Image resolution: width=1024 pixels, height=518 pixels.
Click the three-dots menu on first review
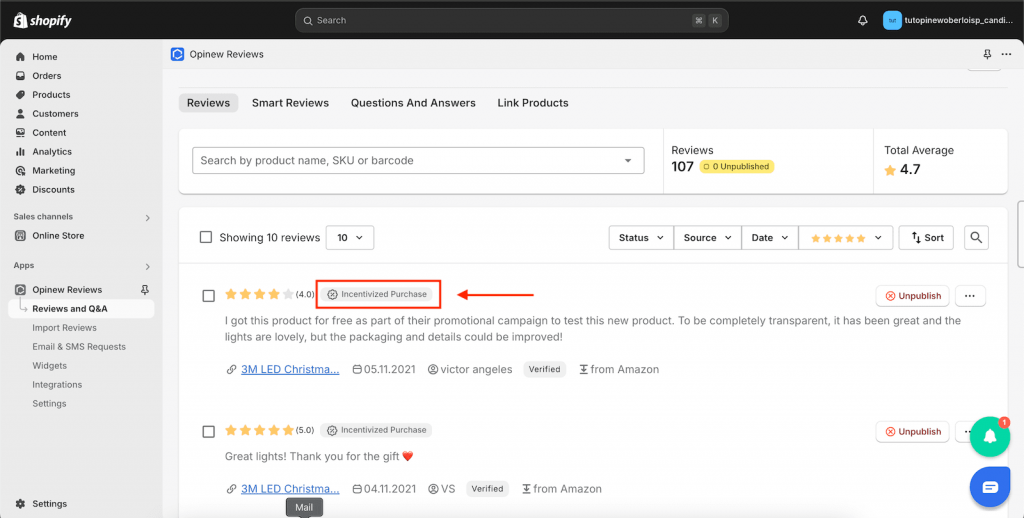coord(970,296)
